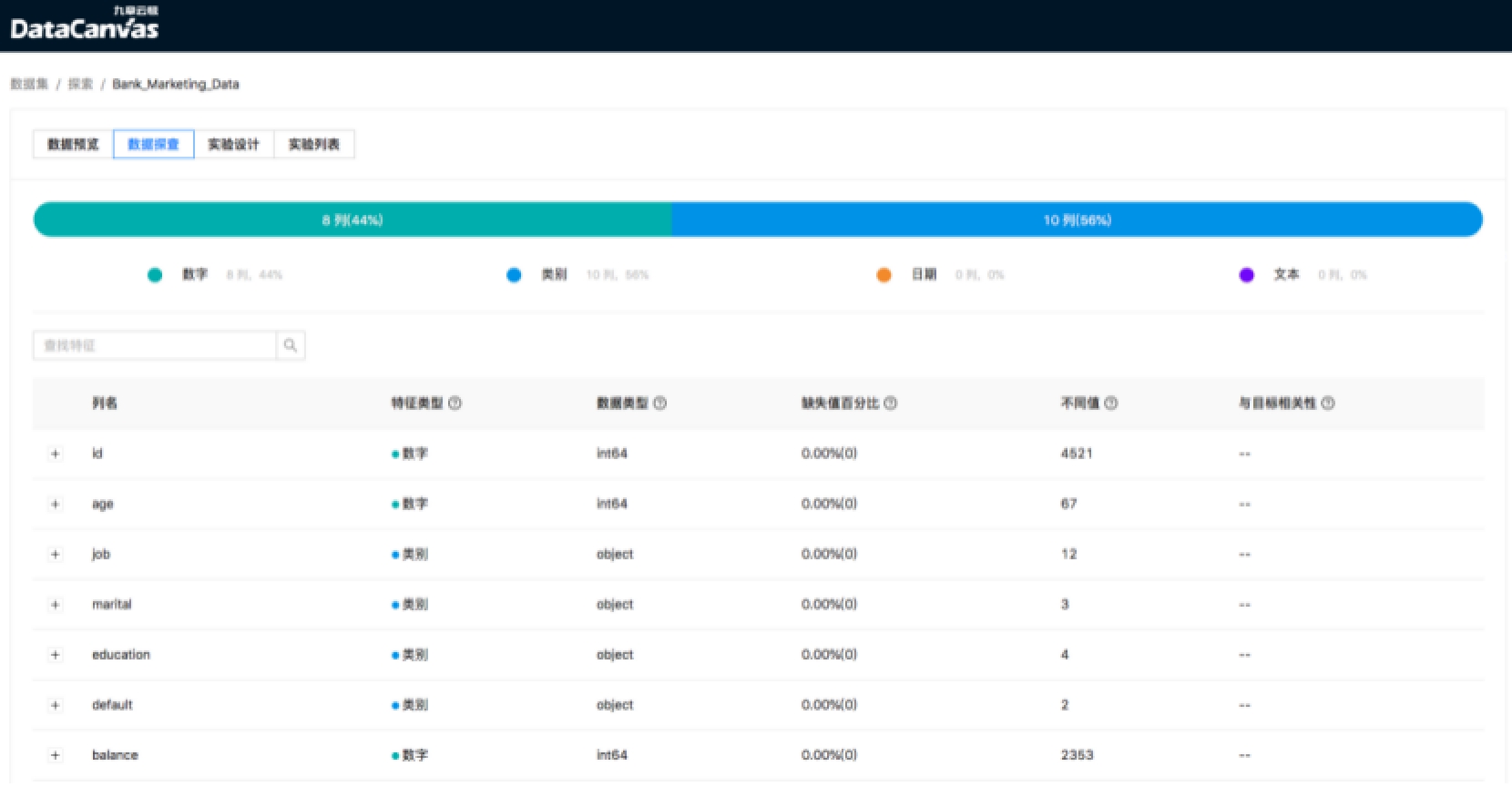
Task: Click 类别 feature type in education row
Action: click(410, 654)
